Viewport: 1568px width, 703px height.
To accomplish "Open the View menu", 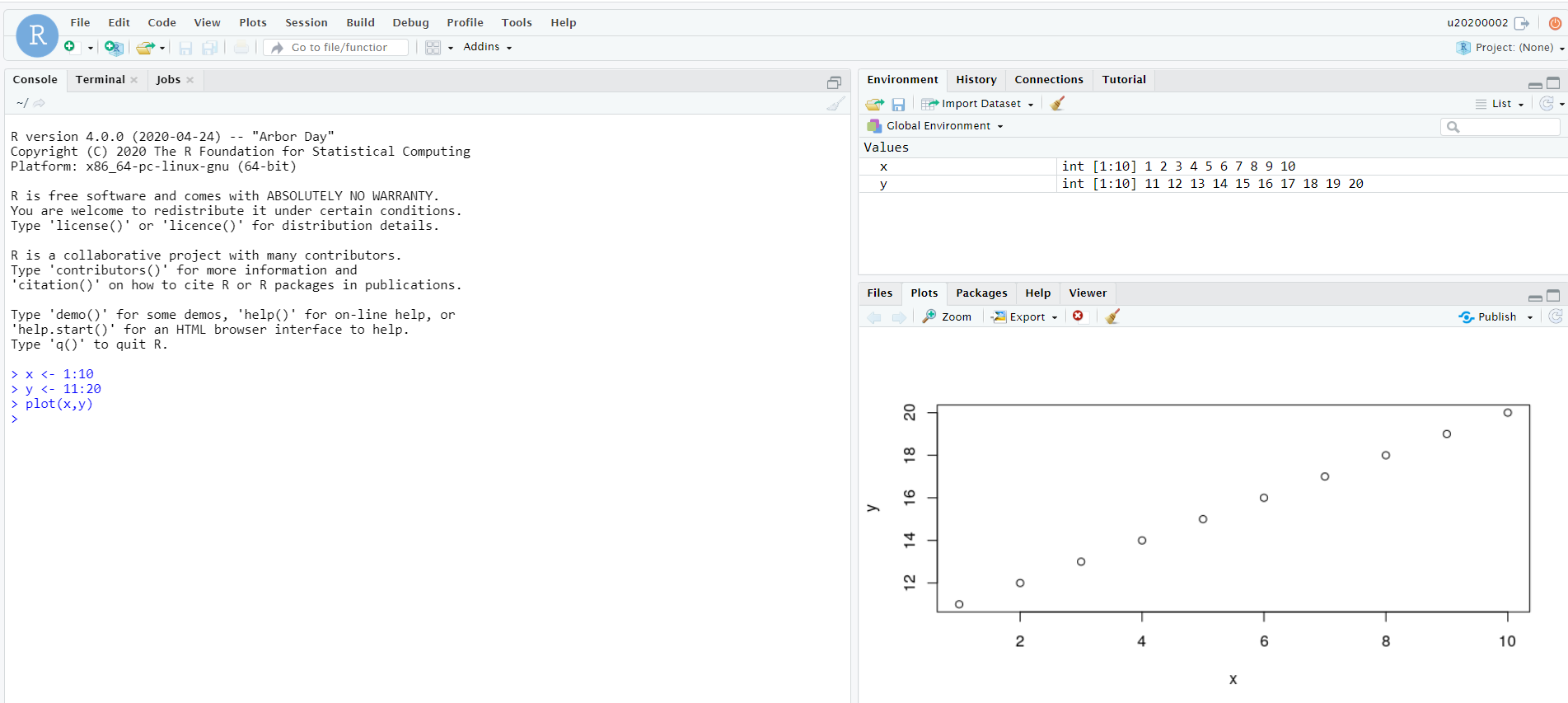I will (x=207, y=22).
